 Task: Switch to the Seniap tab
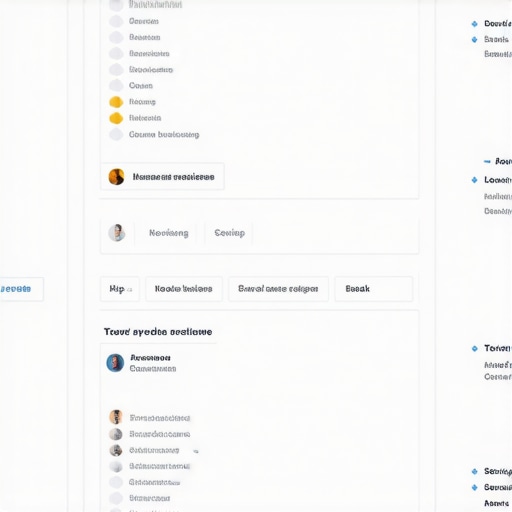click(230, 233)
